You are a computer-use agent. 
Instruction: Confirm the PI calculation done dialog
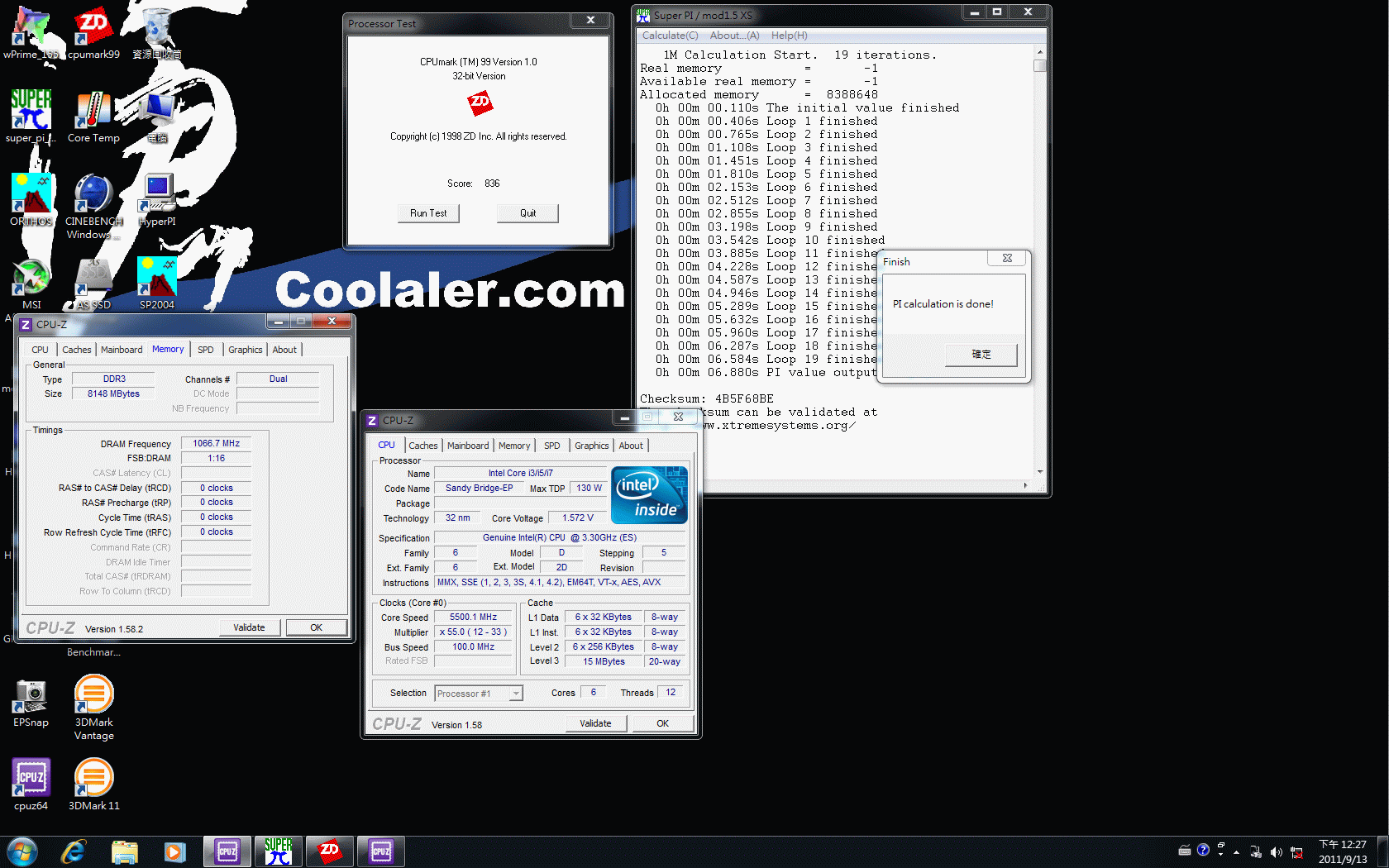981,354
